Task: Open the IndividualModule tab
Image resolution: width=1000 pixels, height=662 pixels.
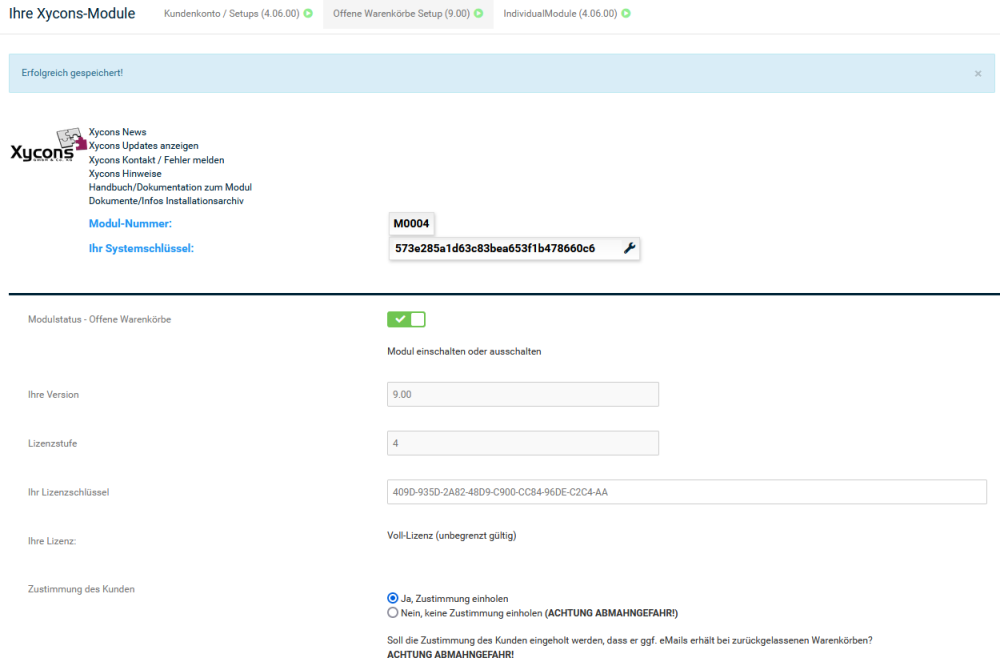Action: coord(560,14)
